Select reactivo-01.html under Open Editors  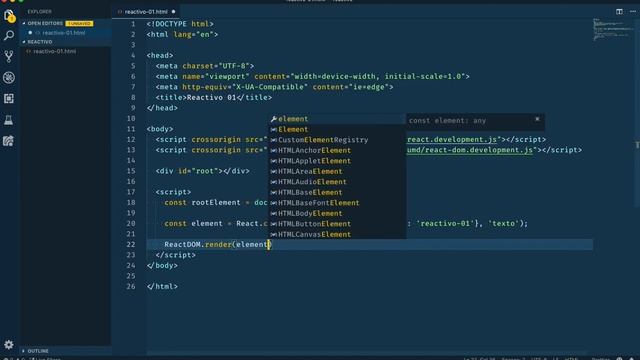coord(64,33)
